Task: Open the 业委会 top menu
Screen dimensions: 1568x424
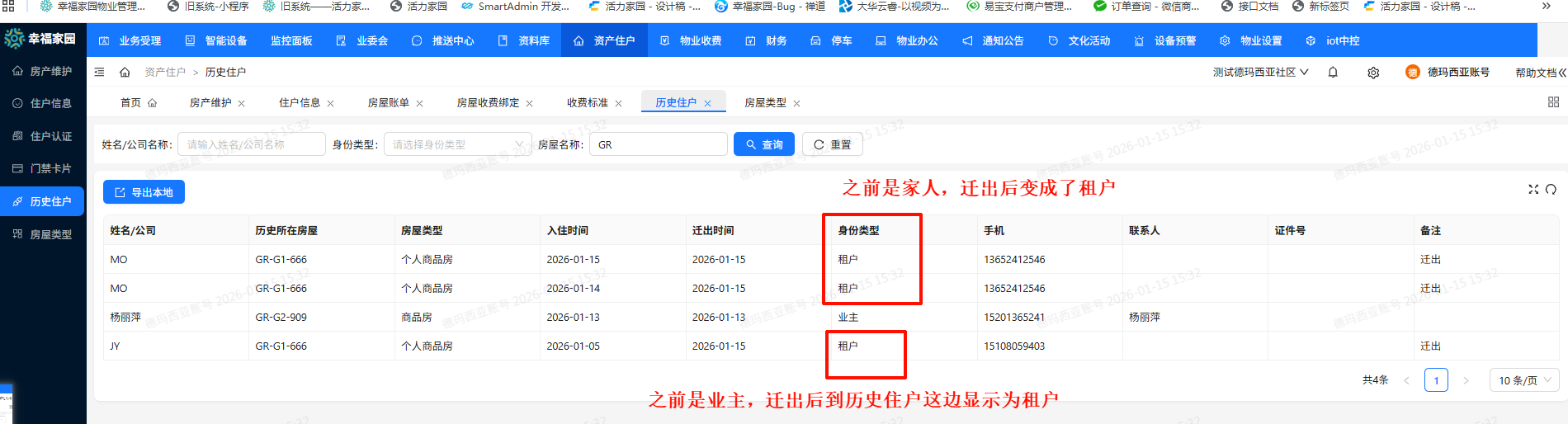Action: [362, 40]
